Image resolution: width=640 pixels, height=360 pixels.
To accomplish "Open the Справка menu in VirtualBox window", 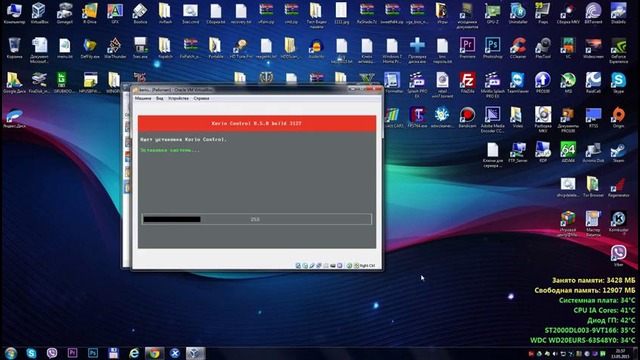I will pyautogui.click(x=201, y=98).
